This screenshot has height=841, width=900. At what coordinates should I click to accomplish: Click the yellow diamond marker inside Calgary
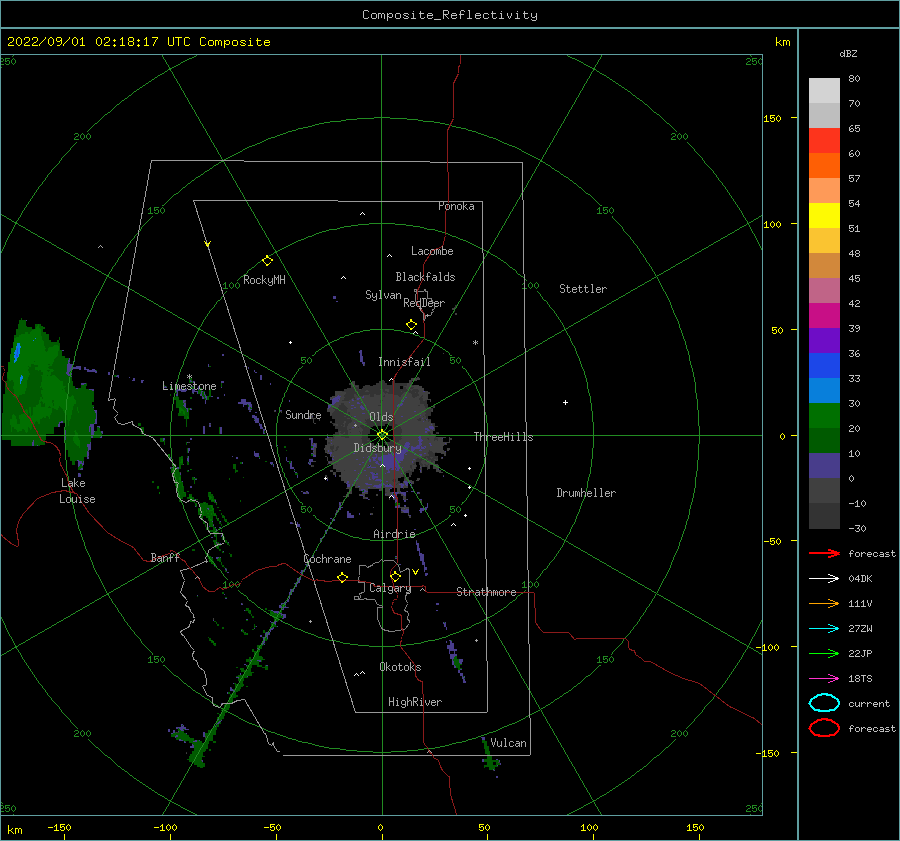click(x=395, y=576)
